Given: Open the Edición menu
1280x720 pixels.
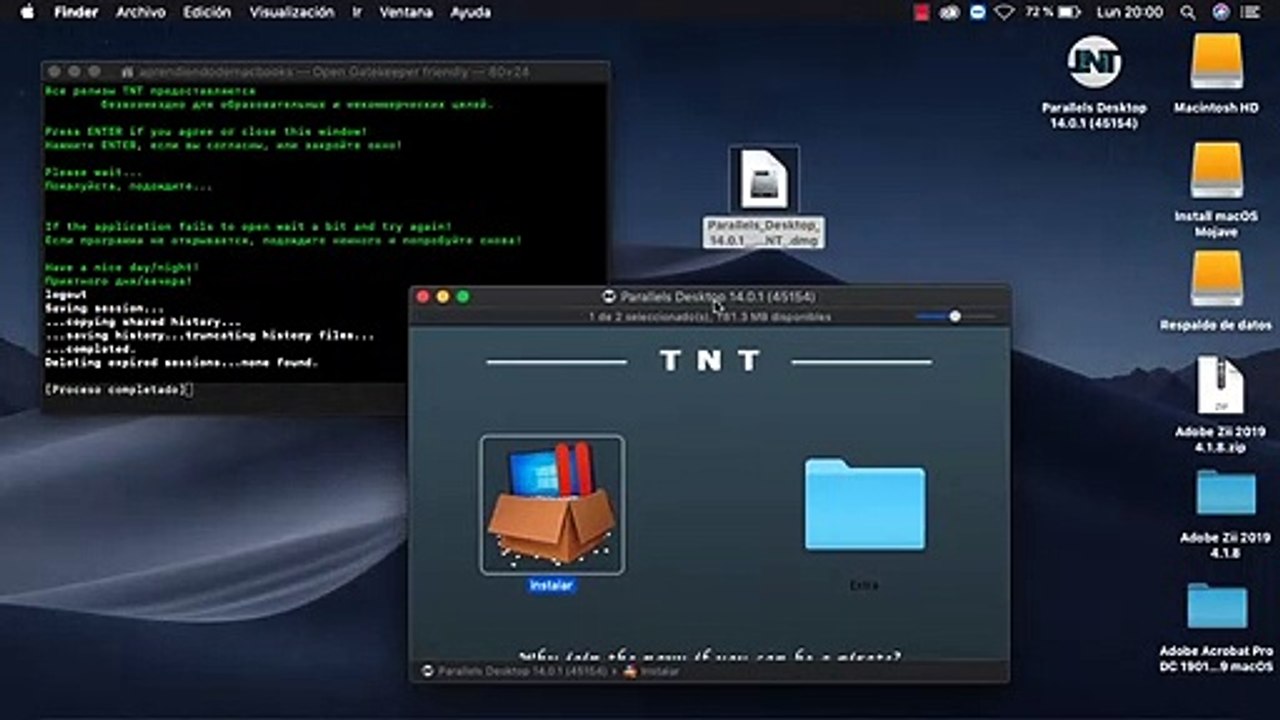Looking at the screenshot, I should (207, 12).
